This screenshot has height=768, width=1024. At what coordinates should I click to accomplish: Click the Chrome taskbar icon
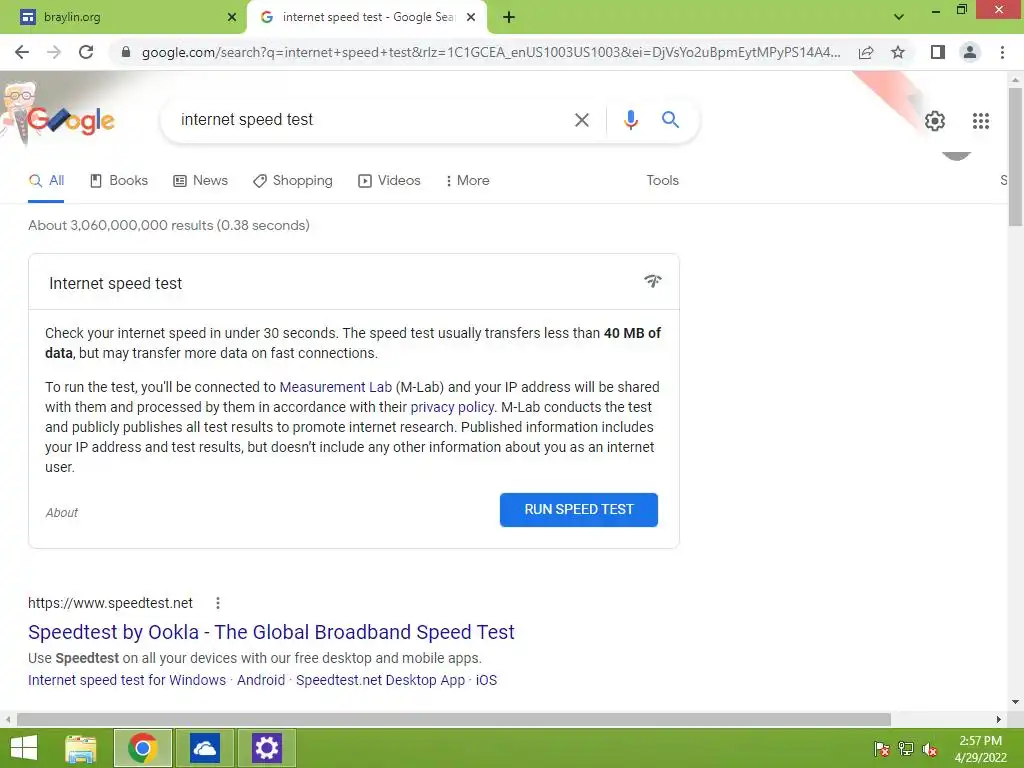tap(143, 748)
